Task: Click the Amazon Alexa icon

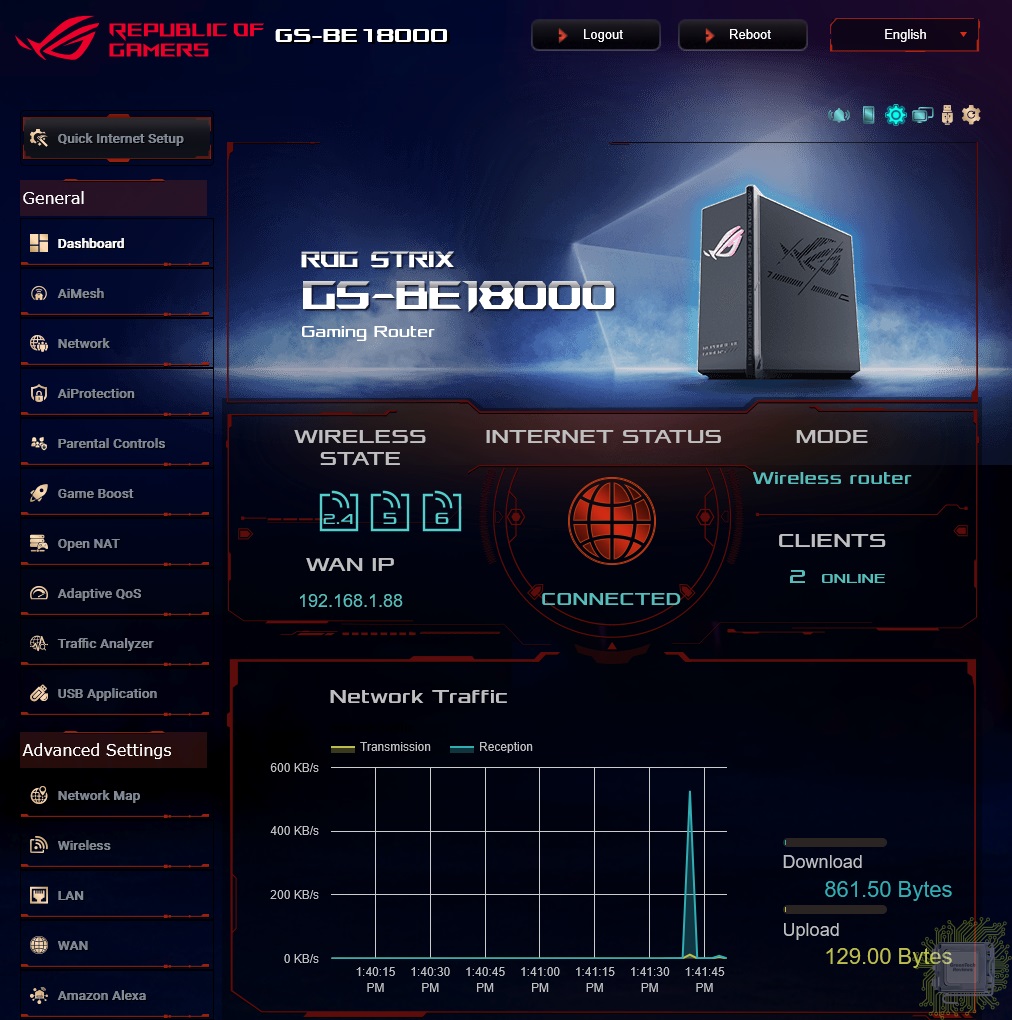Action: pyautogui.click(x=39, y=995)
